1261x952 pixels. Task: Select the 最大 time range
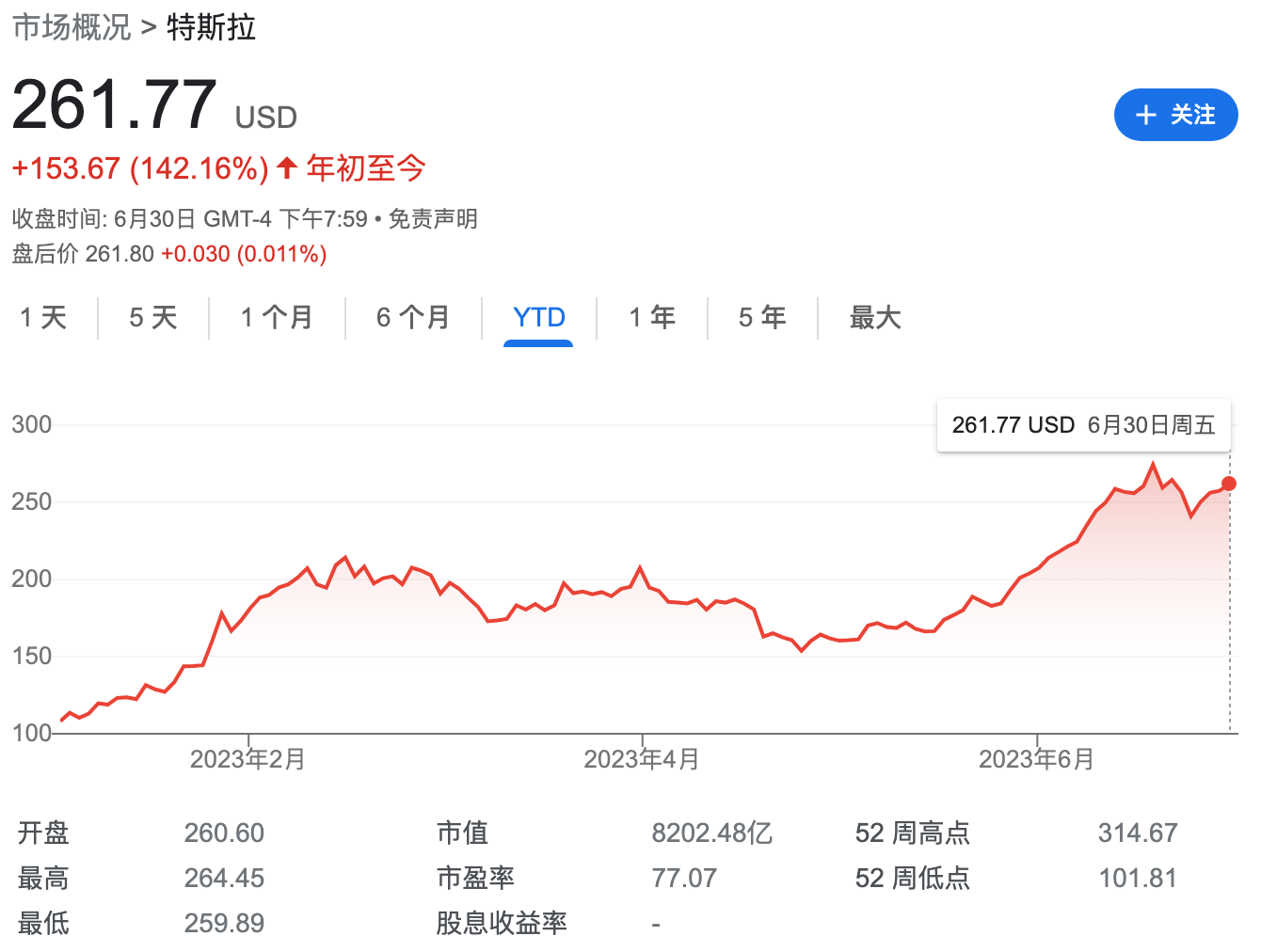pyautogui.click(x=875, y=318)
